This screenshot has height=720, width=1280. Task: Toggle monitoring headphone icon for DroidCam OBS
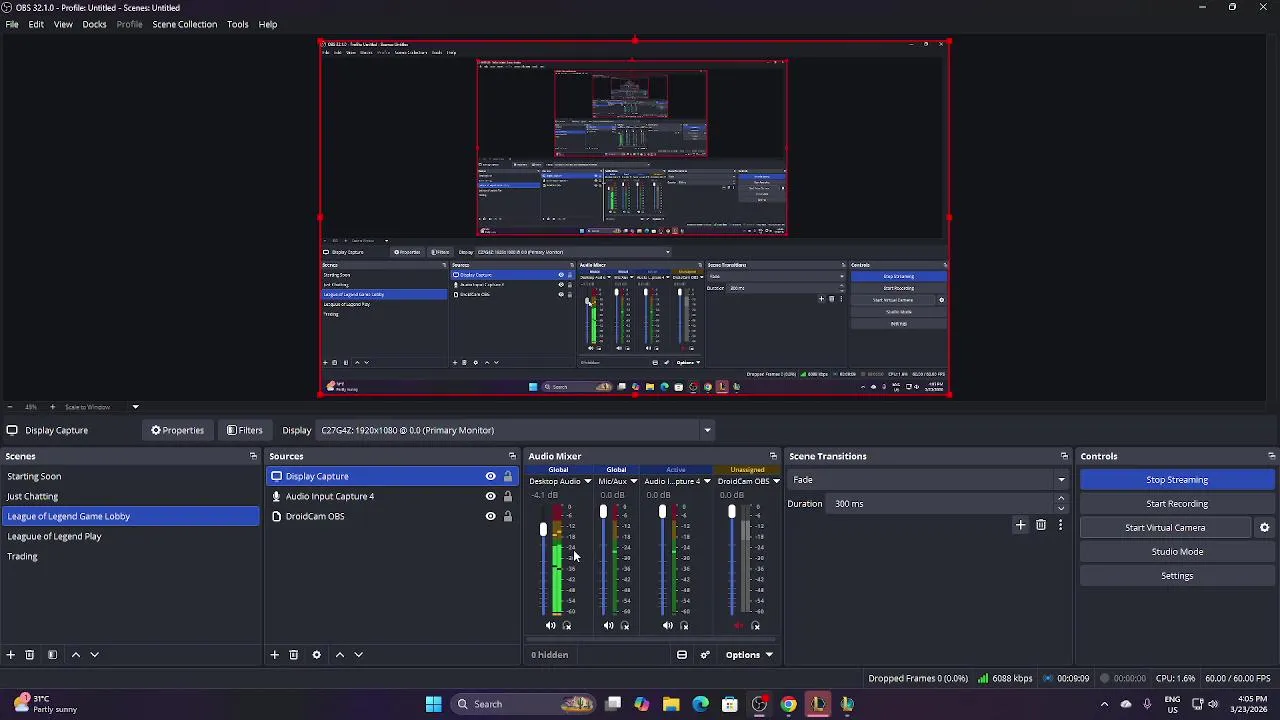click(755, 626)
